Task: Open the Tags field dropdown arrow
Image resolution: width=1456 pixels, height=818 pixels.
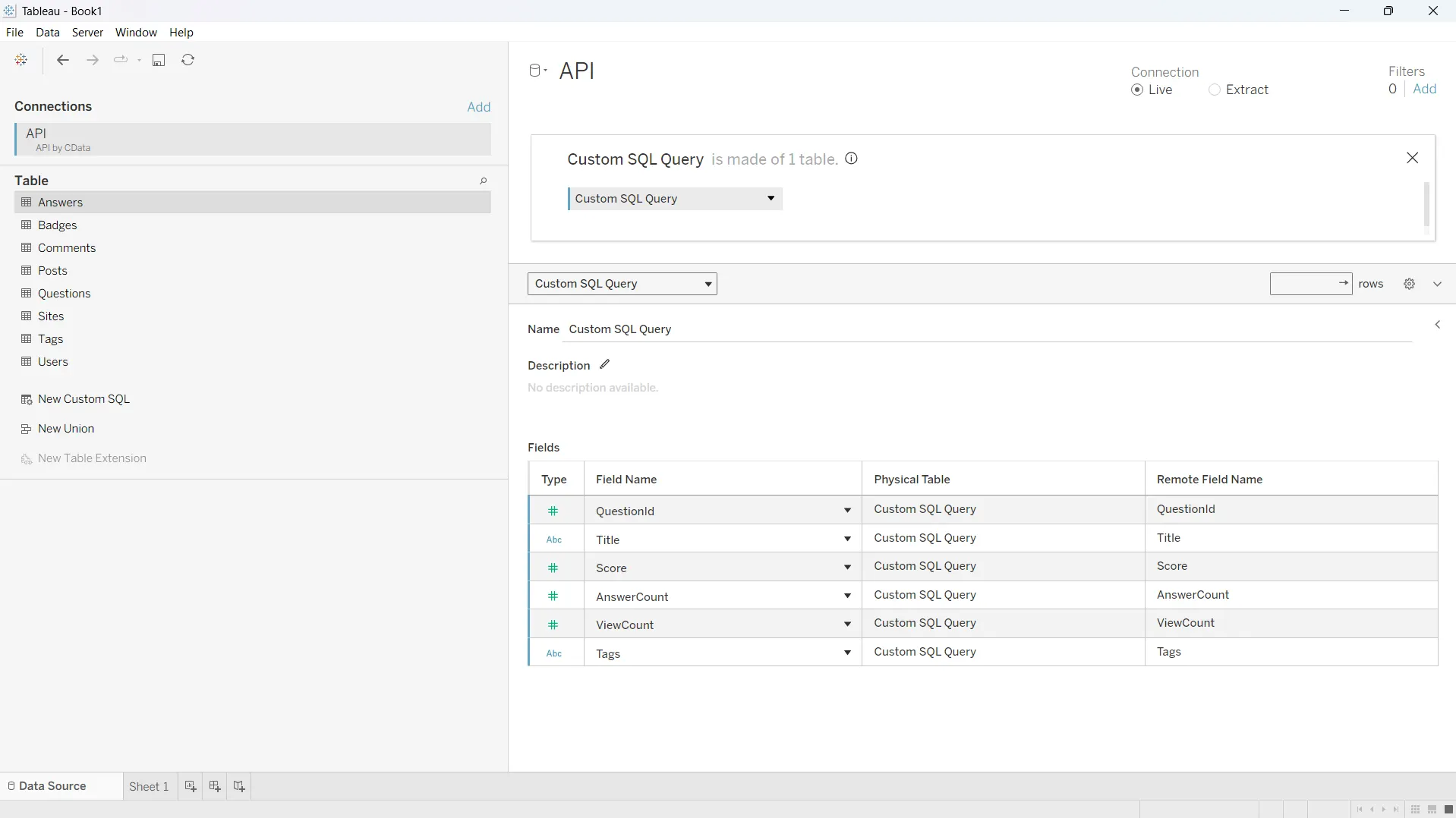Action: 847,653
